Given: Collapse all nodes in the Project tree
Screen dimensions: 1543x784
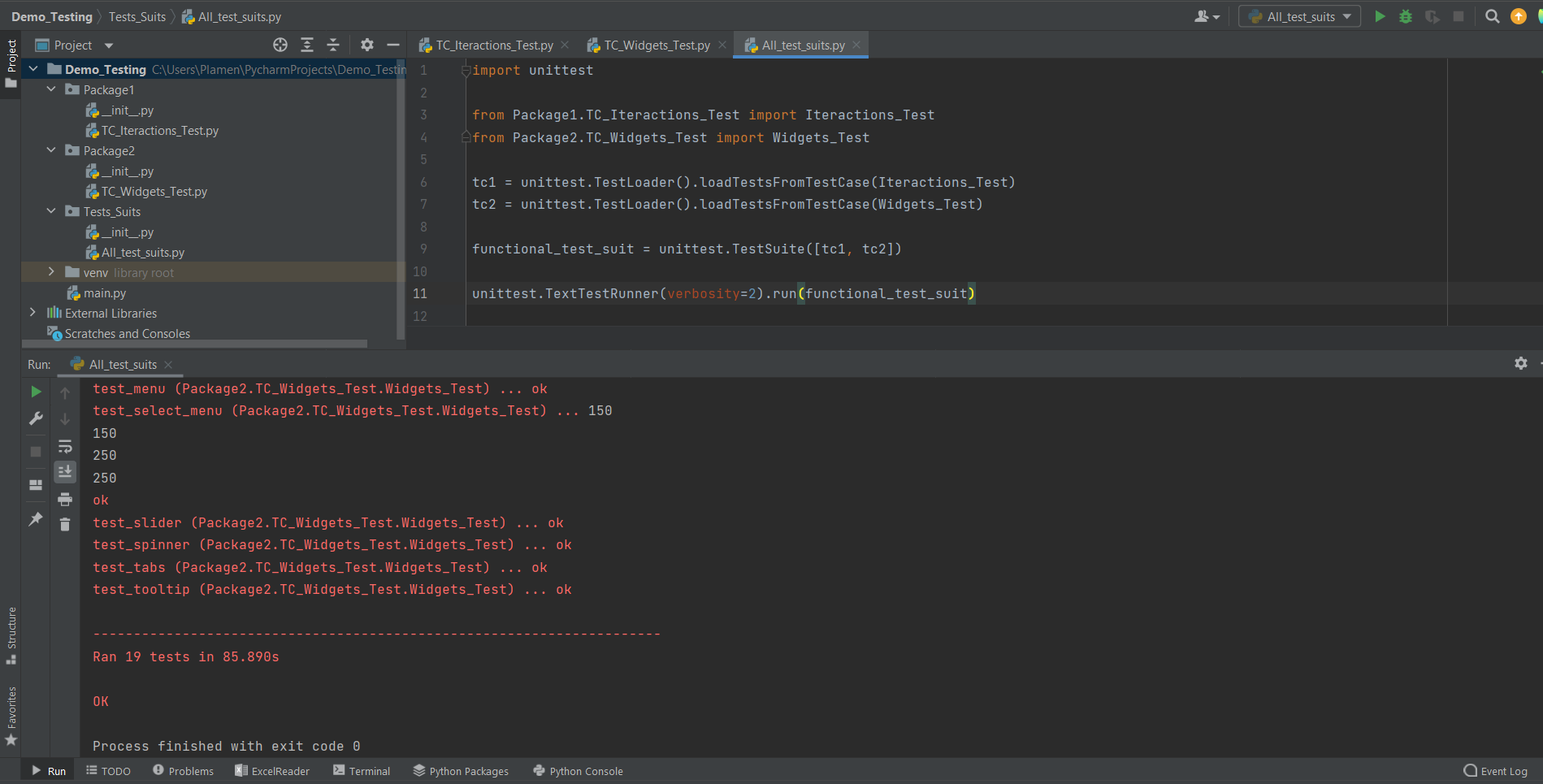Looking at the screenshot, I should tap(333, 45).
